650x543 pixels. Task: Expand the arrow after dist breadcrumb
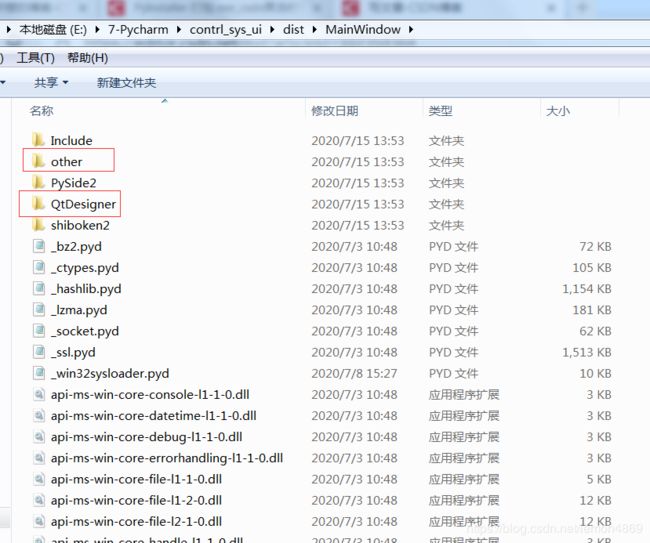315,29
